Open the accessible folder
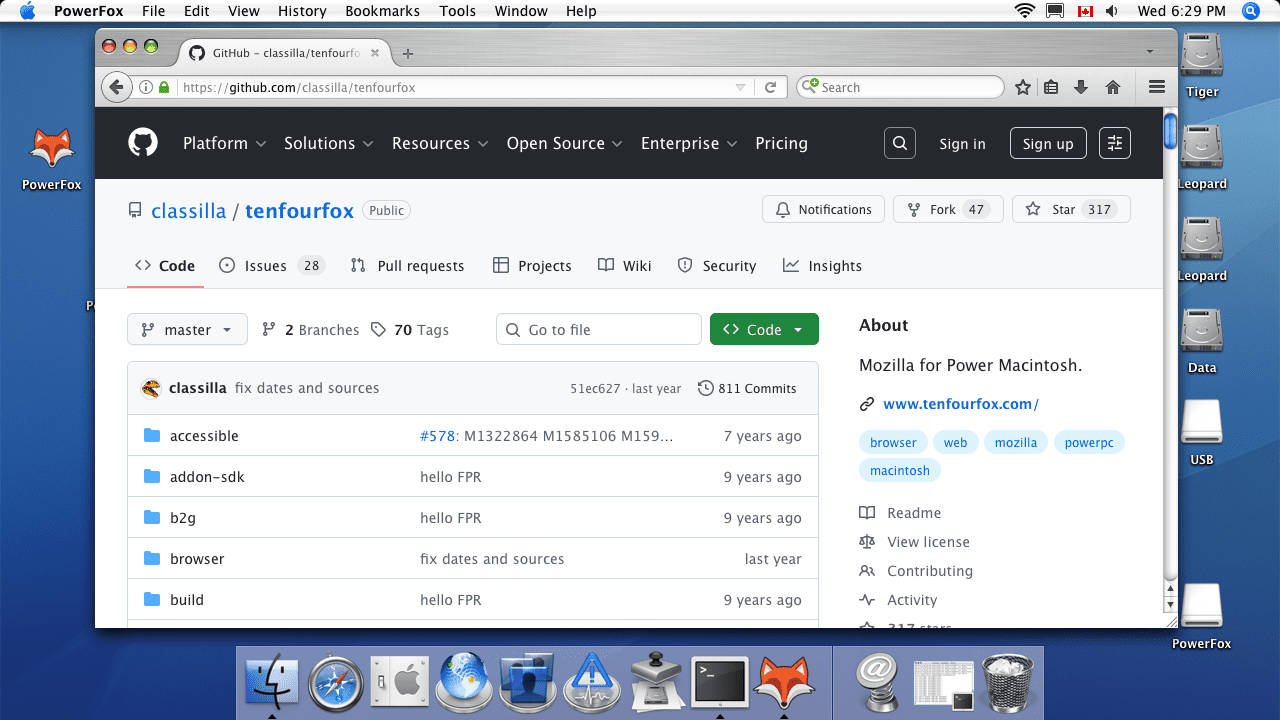Image resolution: width=1280 pixels, height=720 pixels. click(x=204, y=436)
